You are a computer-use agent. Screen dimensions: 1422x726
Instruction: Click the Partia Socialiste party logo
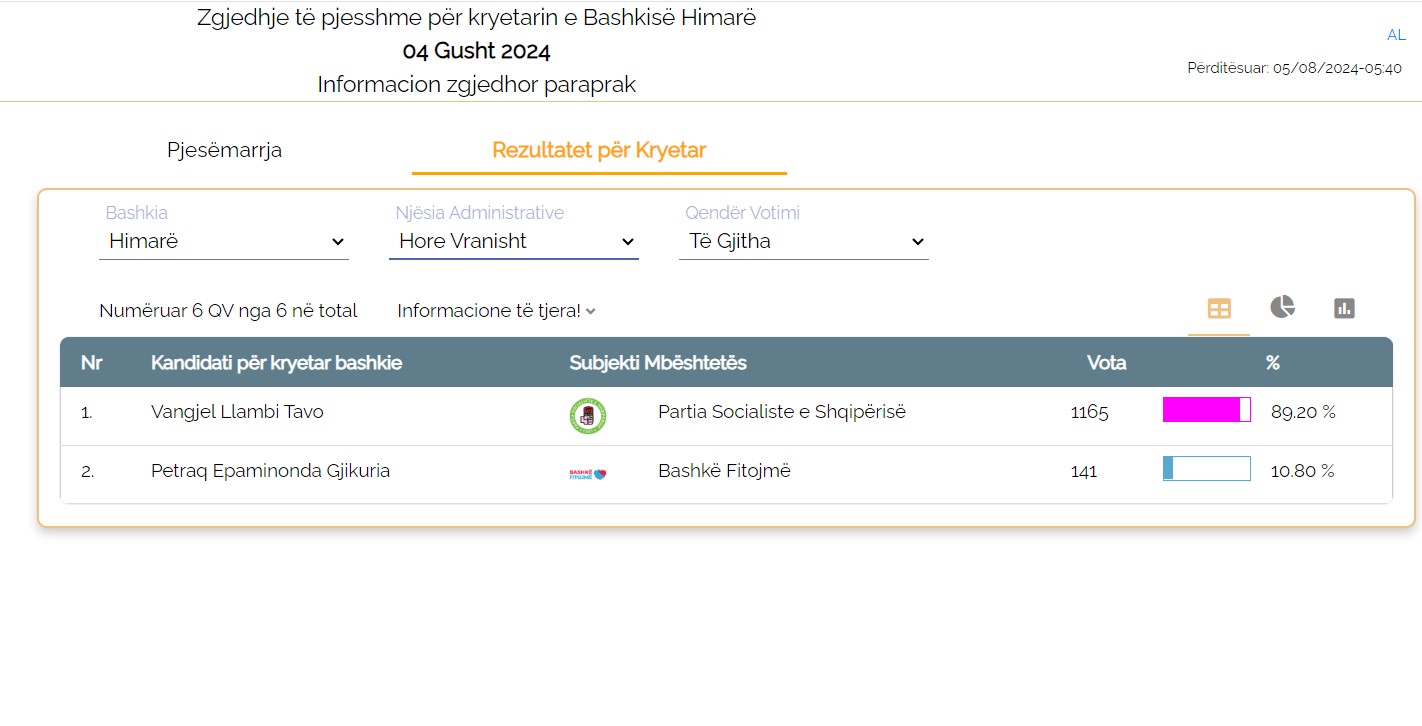pos(587,415)
